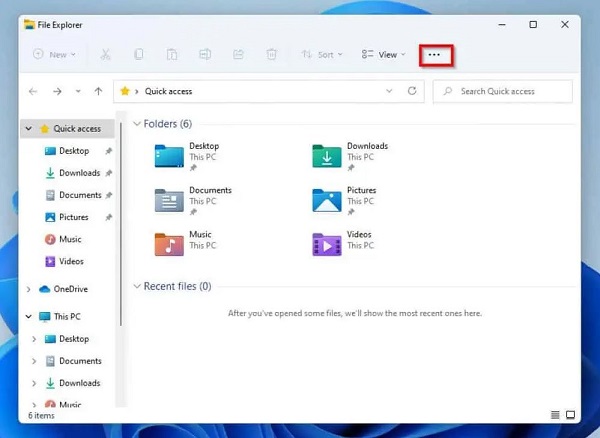Image resolution: width=600 pixels, height=438 pixels.
Task: Expand address bar history chevron
Action: click(x=389, y=91)
